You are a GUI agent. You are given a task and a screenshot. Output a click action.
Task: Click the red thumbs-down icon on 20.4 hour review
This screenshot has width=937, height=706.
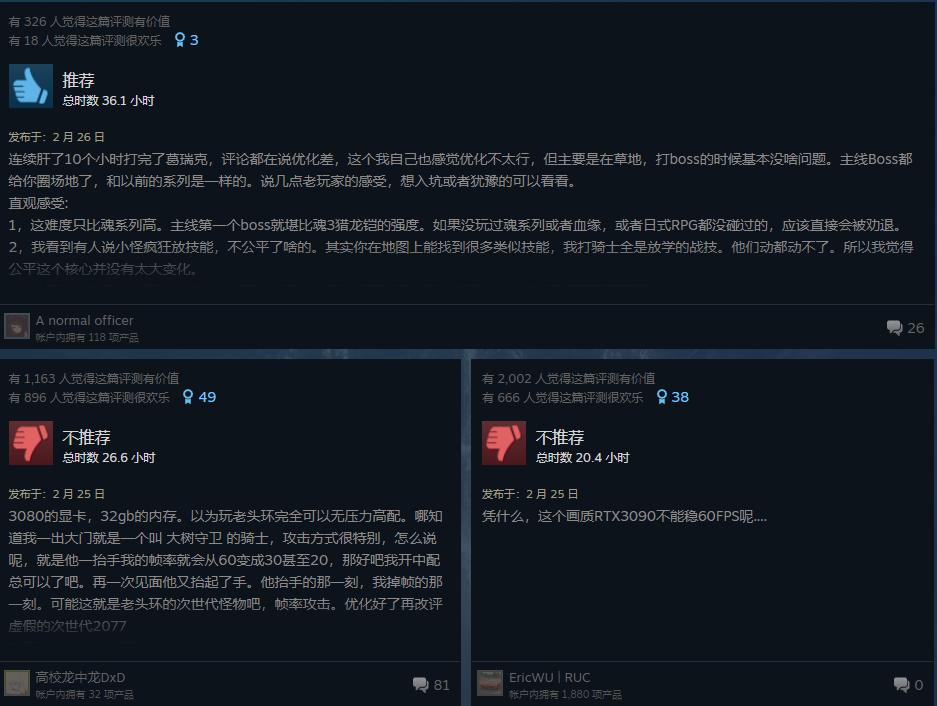coord(504,443)
